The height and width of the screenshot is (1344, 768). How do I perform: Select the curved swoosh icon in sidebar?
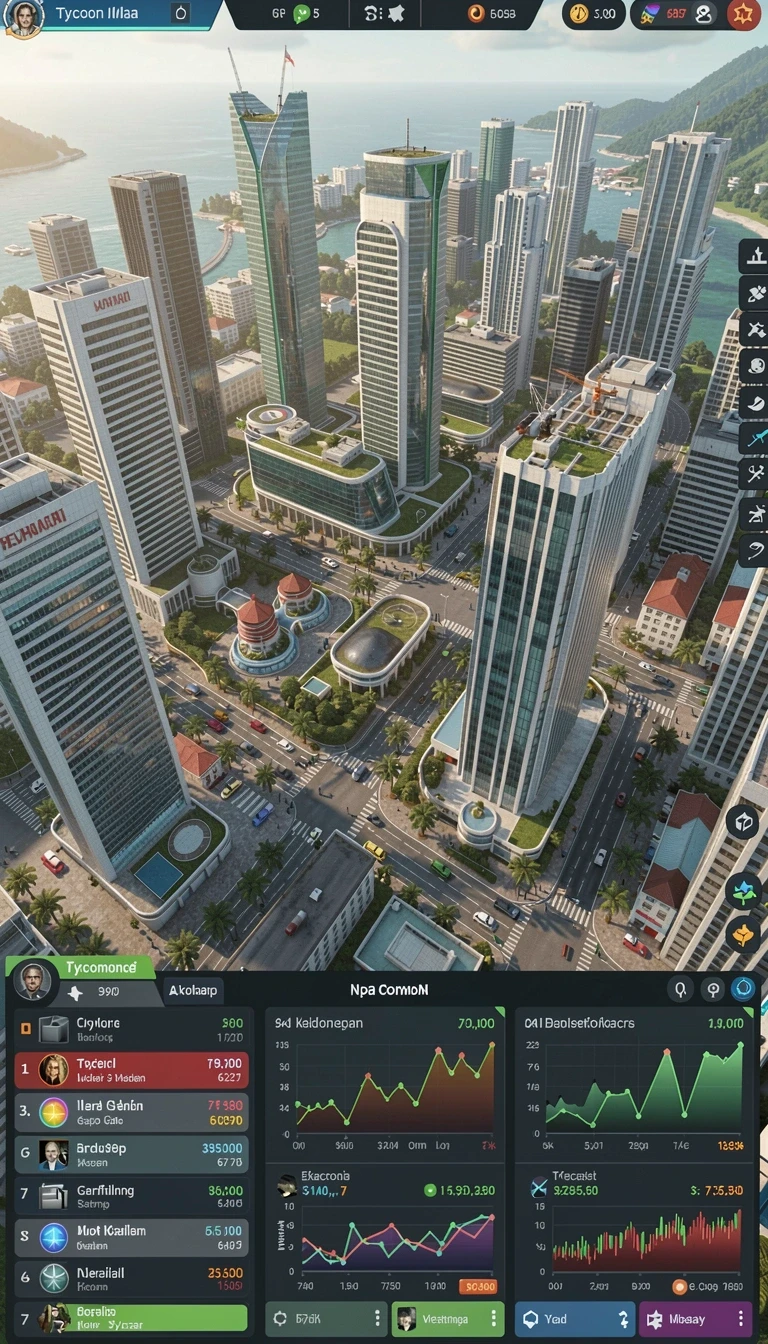pos(753,549)
